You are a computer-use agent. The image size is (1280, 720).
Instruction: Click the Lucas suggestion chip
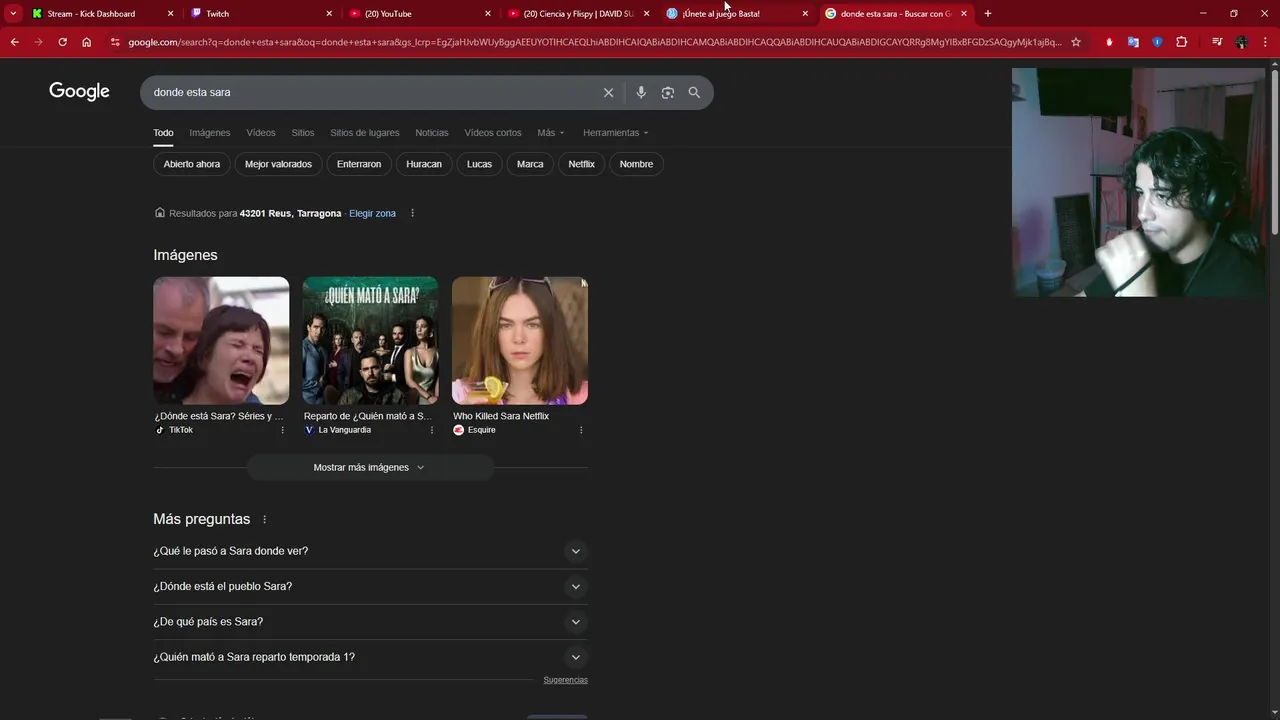(480, 164)
